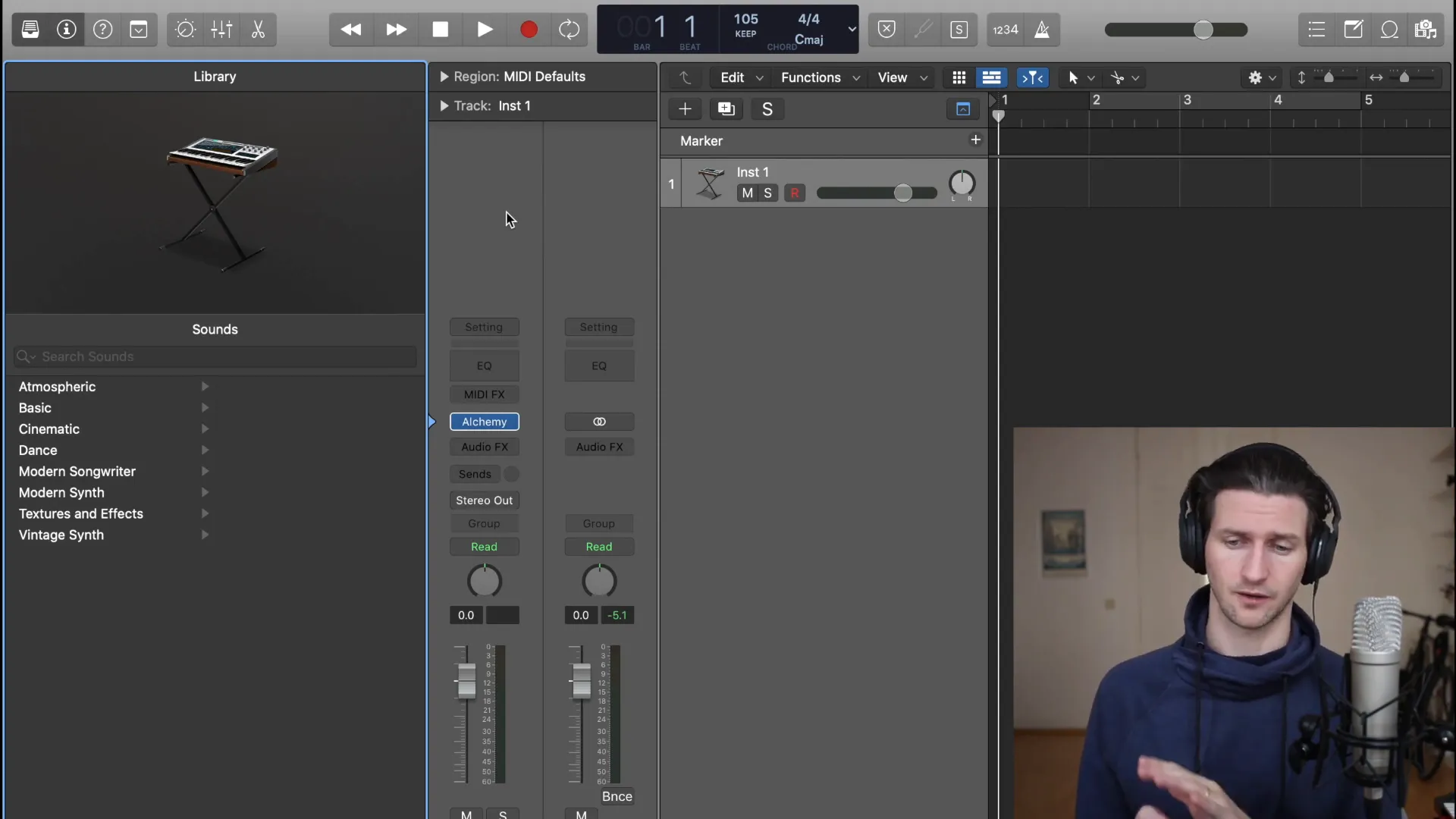Open the Library panel icon
1456x819 pixels.
point(30,30)
